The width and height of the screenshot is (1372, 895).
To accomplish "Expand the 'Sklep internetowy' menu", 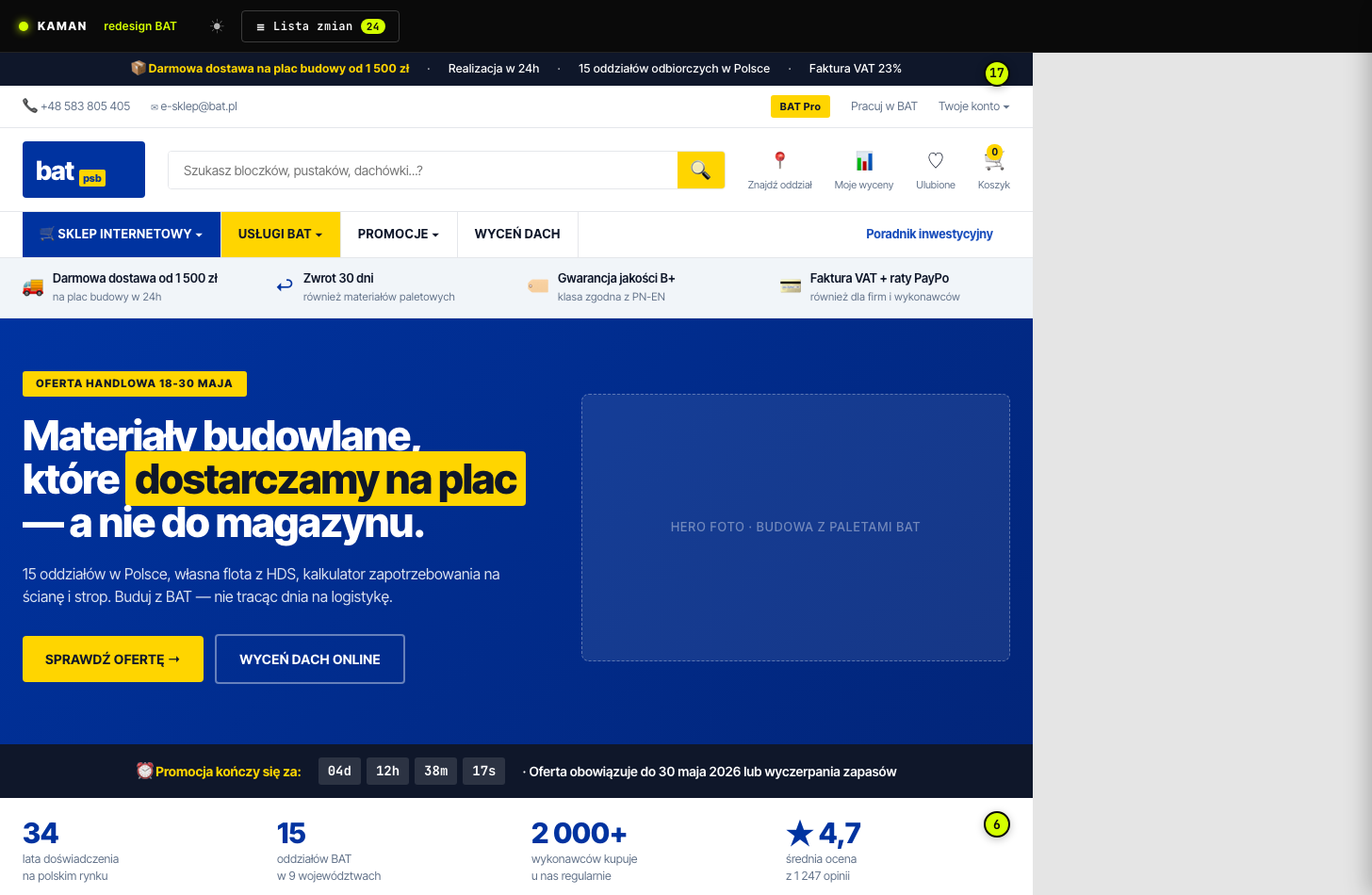I will (122, 235).
